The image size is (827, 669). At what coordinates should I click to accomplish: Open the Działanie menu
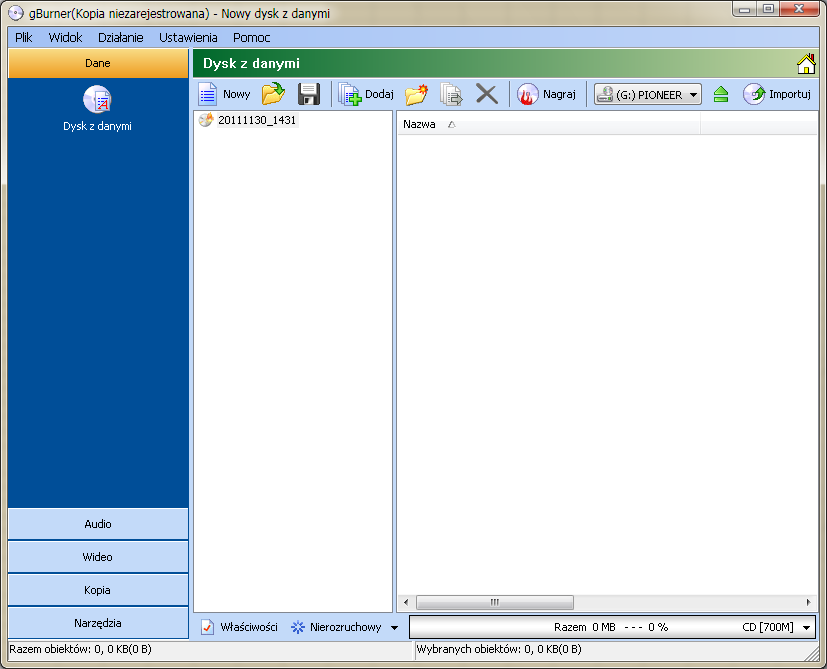click(x=121, y=37)
